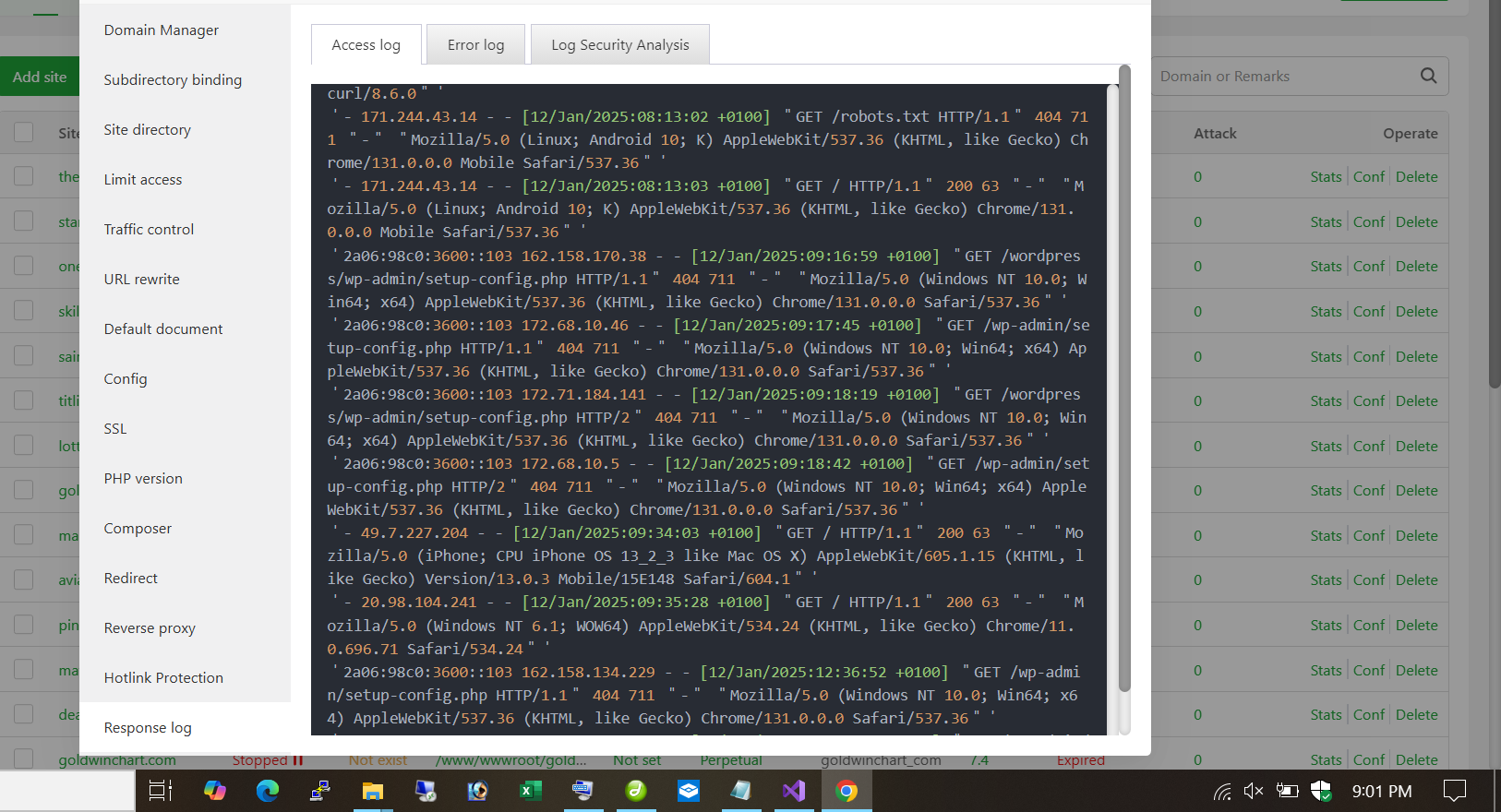Screen dimensions: 1501x812
Task: Click the search magnifier icon
Action: [x=1428, y=76]
